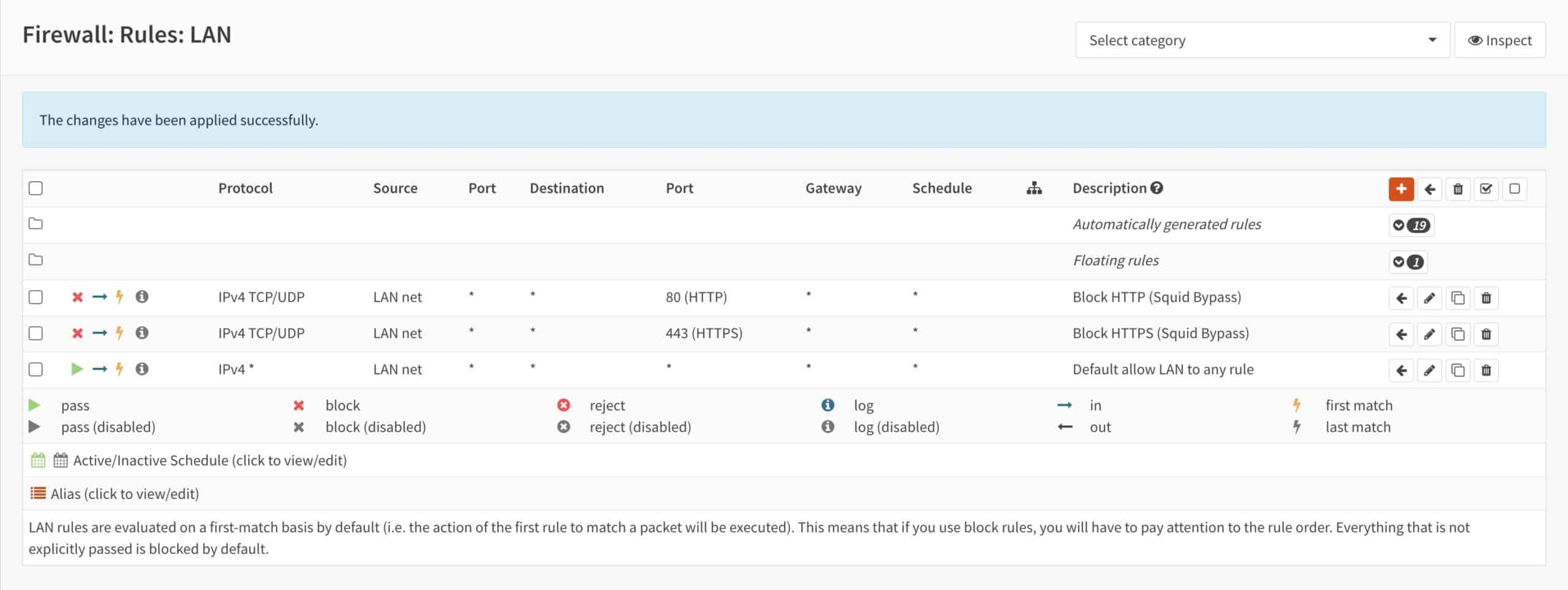Anchor-move the Block HTTP rule
Screen dimensions: 1568x590
[x=1402, y=297]
